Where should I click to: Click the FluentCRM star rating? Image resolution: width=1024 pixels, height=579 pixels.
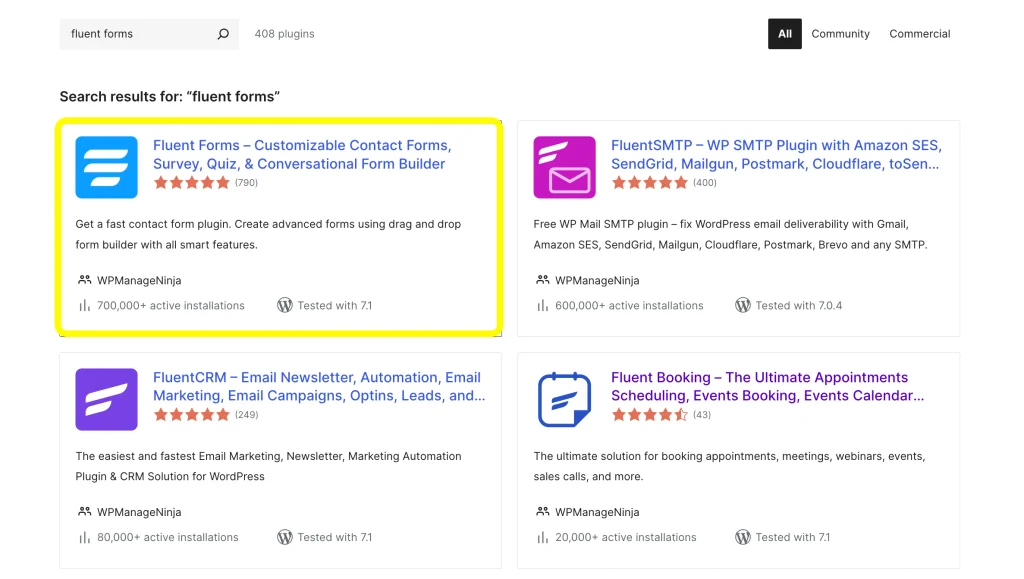click(191, 415)
